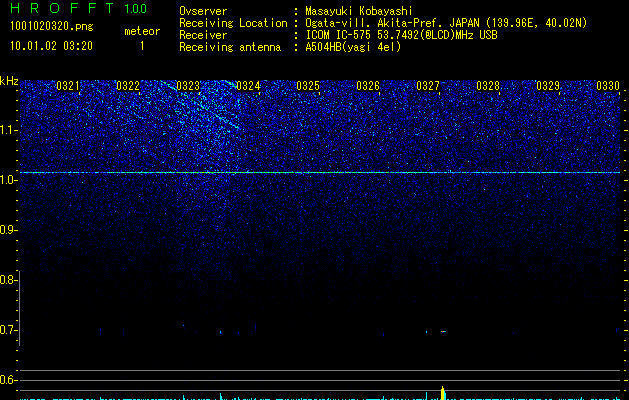Click the 0325 time marker

tap(308, 86)
